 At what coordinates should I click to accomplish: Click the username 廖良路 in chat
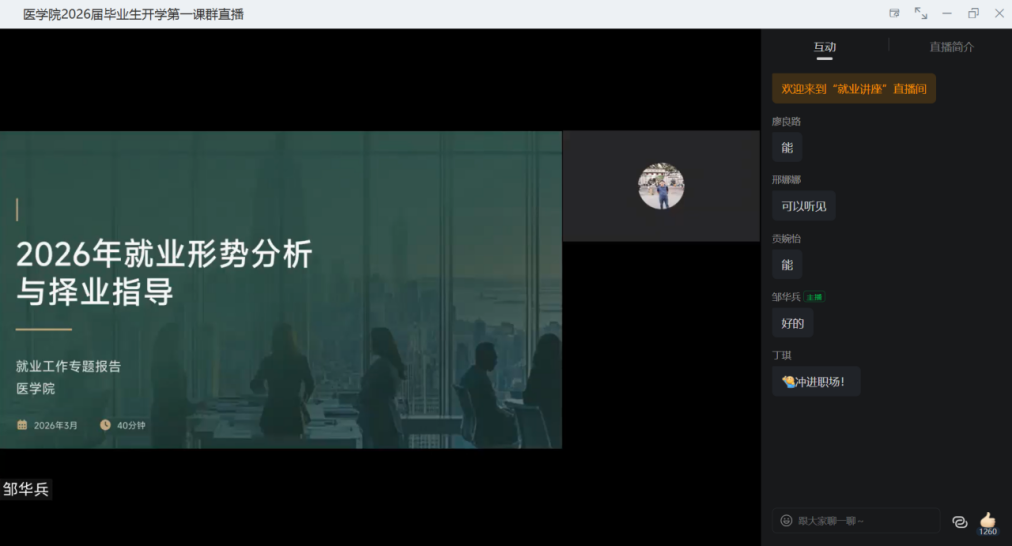click(786, 122)
